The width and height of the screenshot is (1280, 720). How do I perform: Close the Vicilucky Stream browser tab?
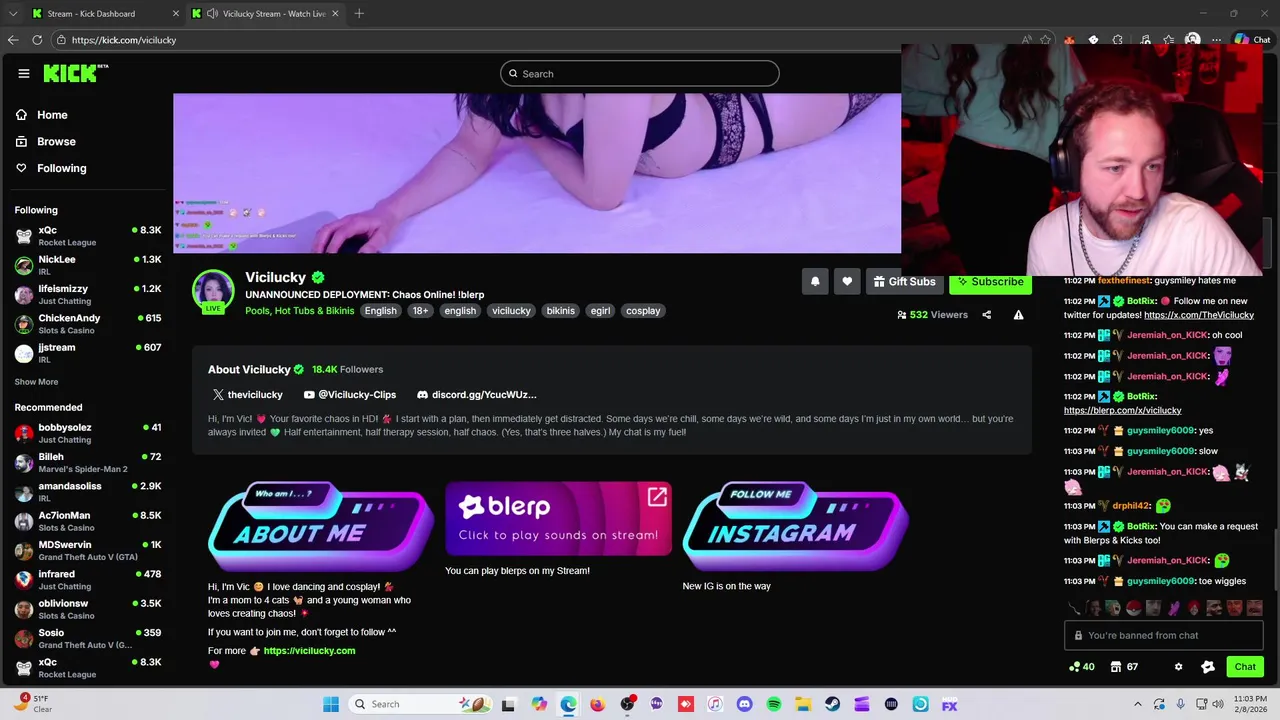[335, 14]
